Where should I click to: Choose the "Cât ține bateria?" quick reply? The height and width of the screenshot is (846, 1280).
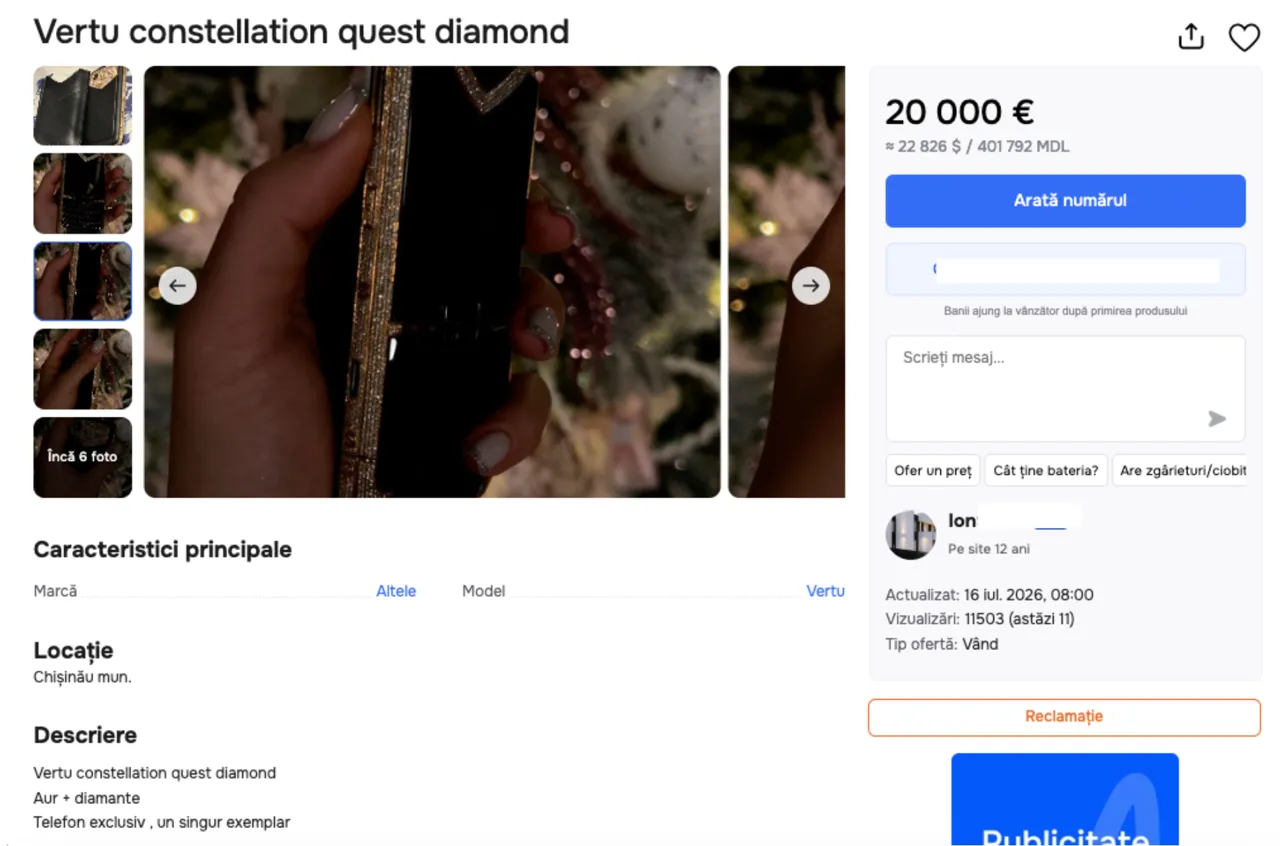1045,470
